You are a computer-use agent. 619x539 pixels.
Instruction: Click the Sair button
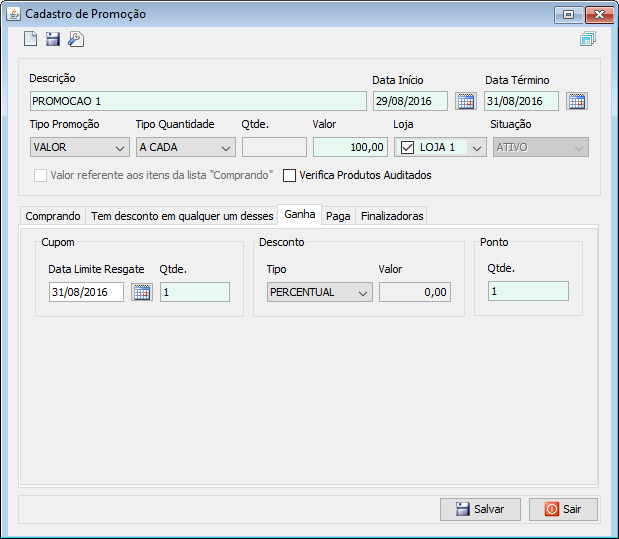coord(563,509)
